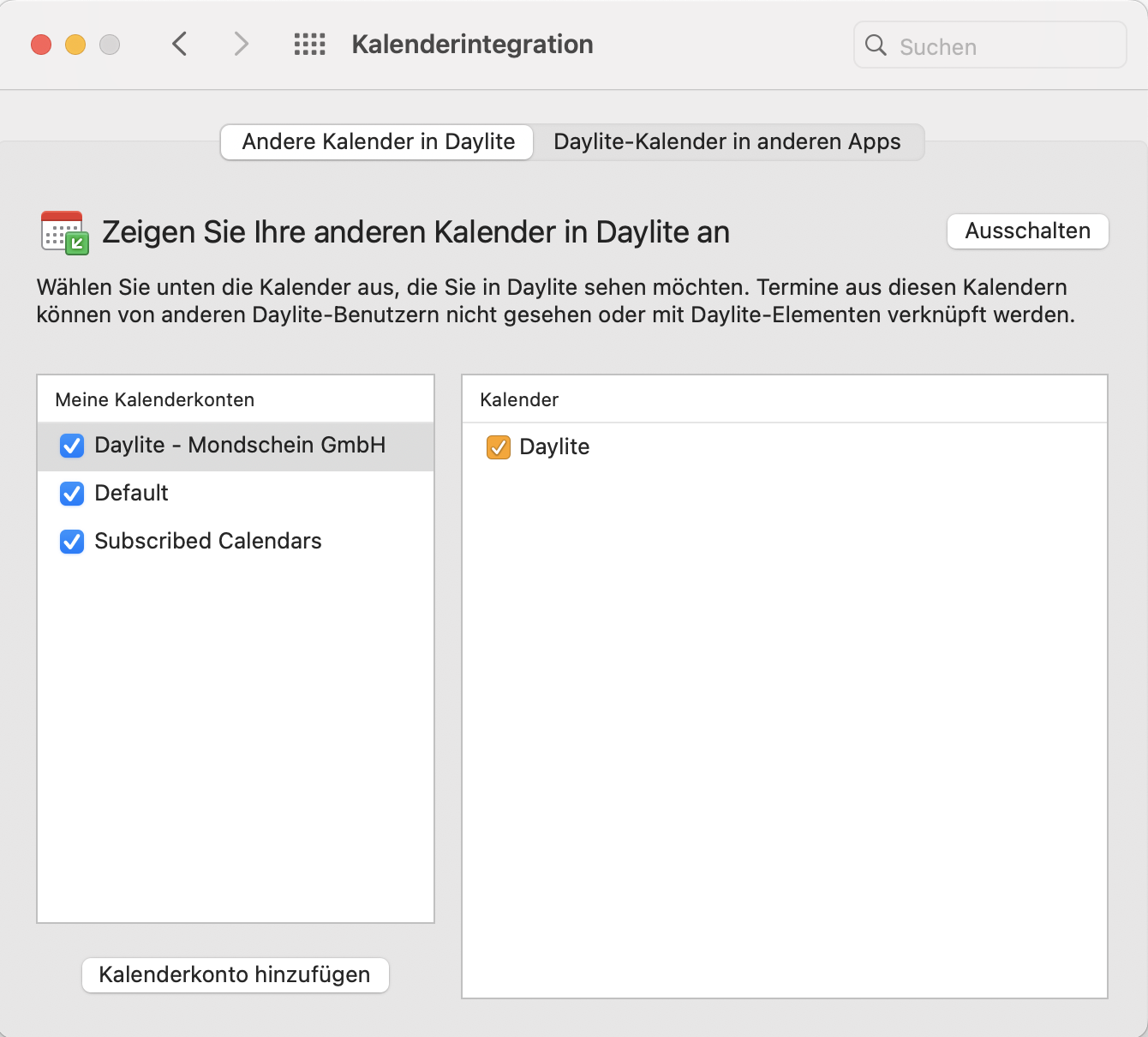This screenshot has width=1148, height=1037.
Task: Click the magnifying glass search icon
Action: pos(876,45)
